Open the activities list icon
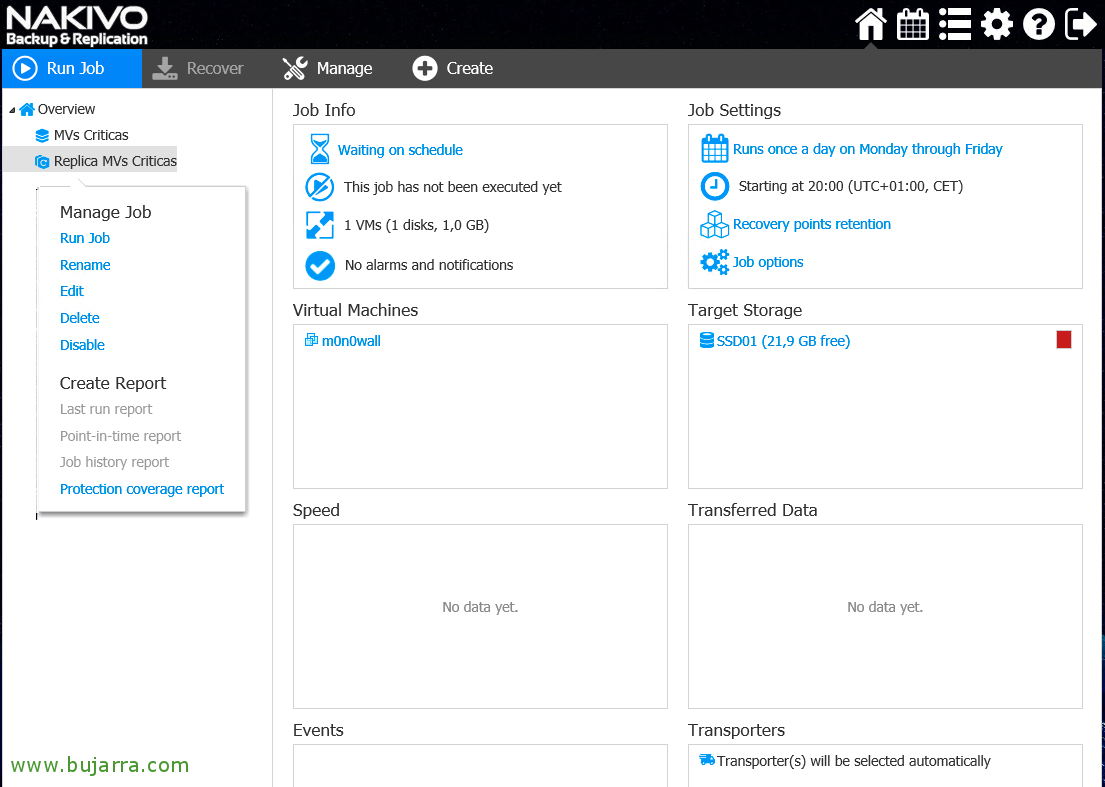 click(955, 25)
